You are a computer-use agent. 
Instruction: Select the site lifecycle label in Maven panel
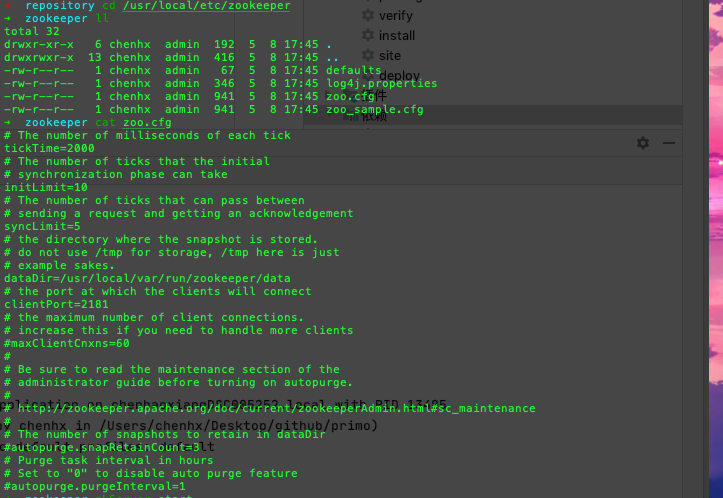390,56
